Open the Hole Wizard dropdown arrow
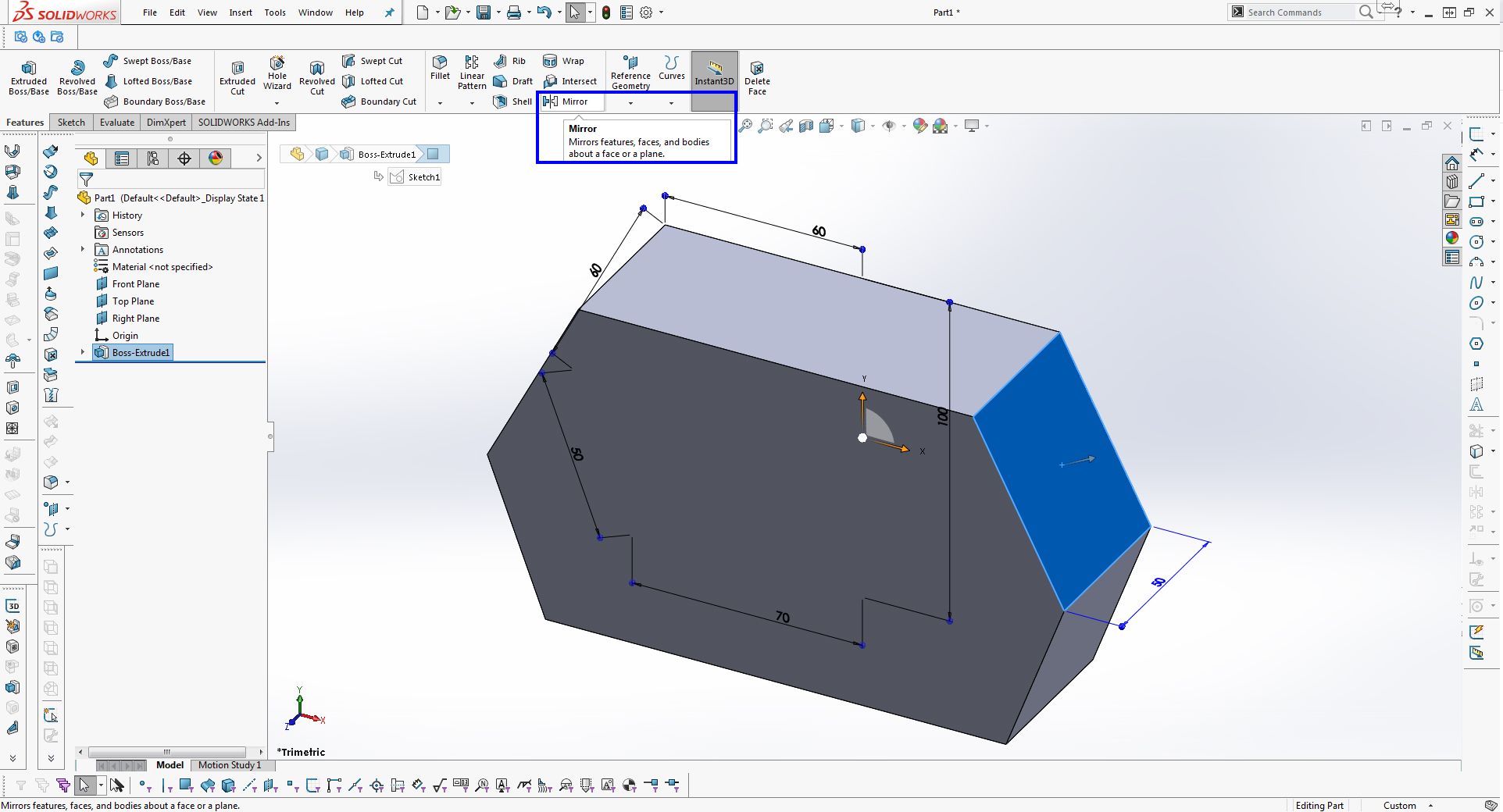Image resolution: width=1503 pixels, height=812 pixels. (277, 103)
